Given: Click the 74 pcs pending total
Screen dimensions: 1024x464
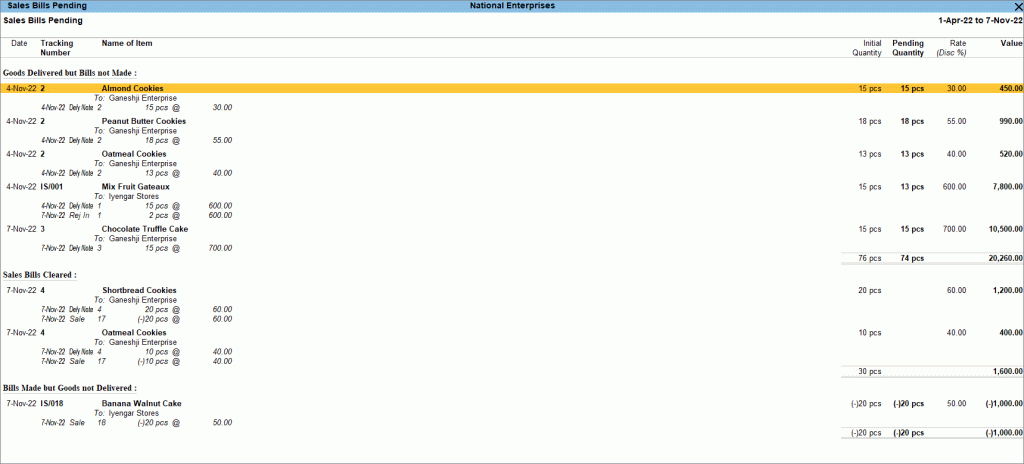Looking at the screenshot, I should pyautogui.click(x=912, y=258).
